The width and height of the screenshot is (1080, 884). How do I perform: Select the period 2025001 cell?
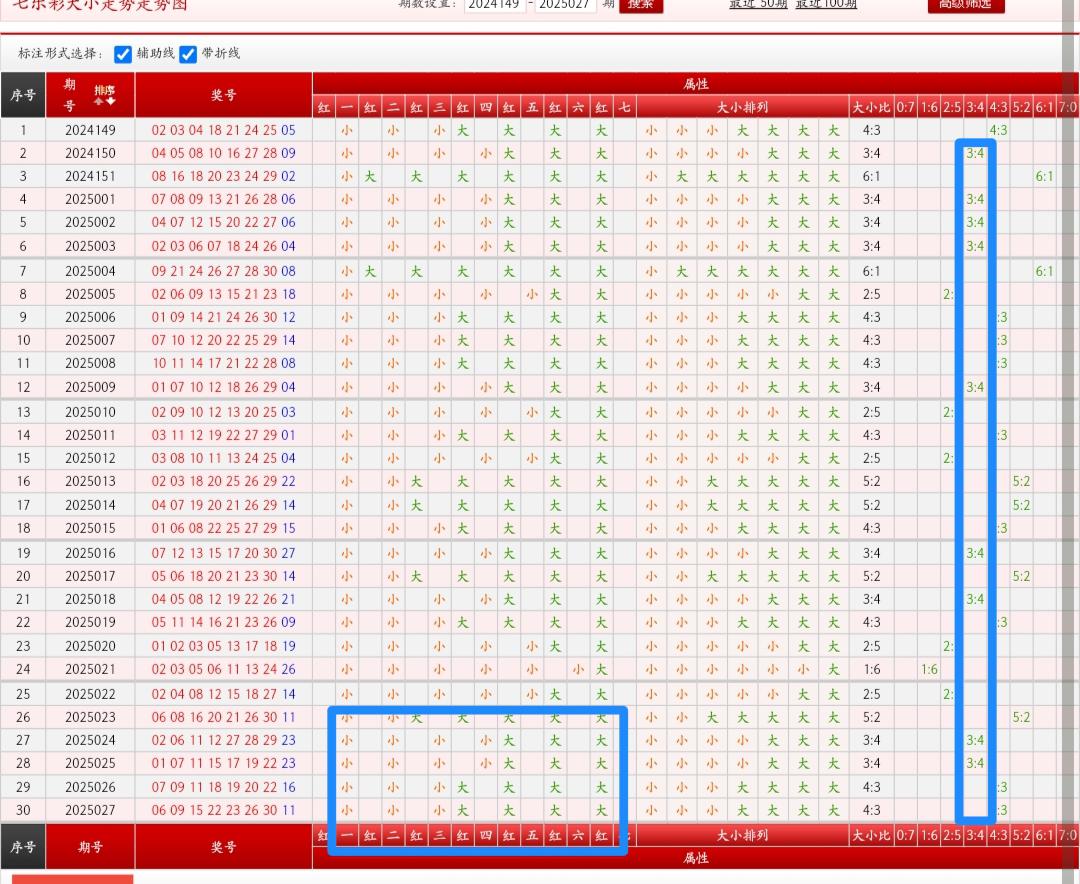(x=90, y=199)
